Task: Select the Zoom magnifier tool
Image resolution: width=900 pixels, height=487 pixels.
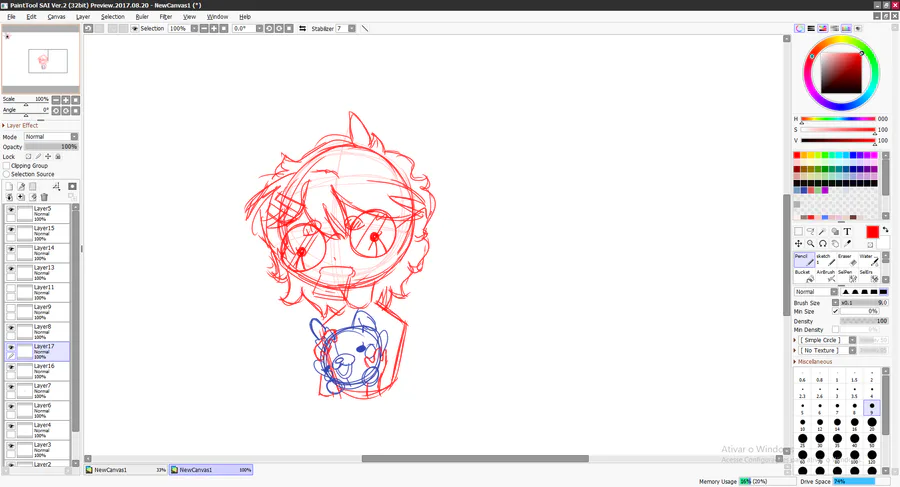Action: [810, 244]
